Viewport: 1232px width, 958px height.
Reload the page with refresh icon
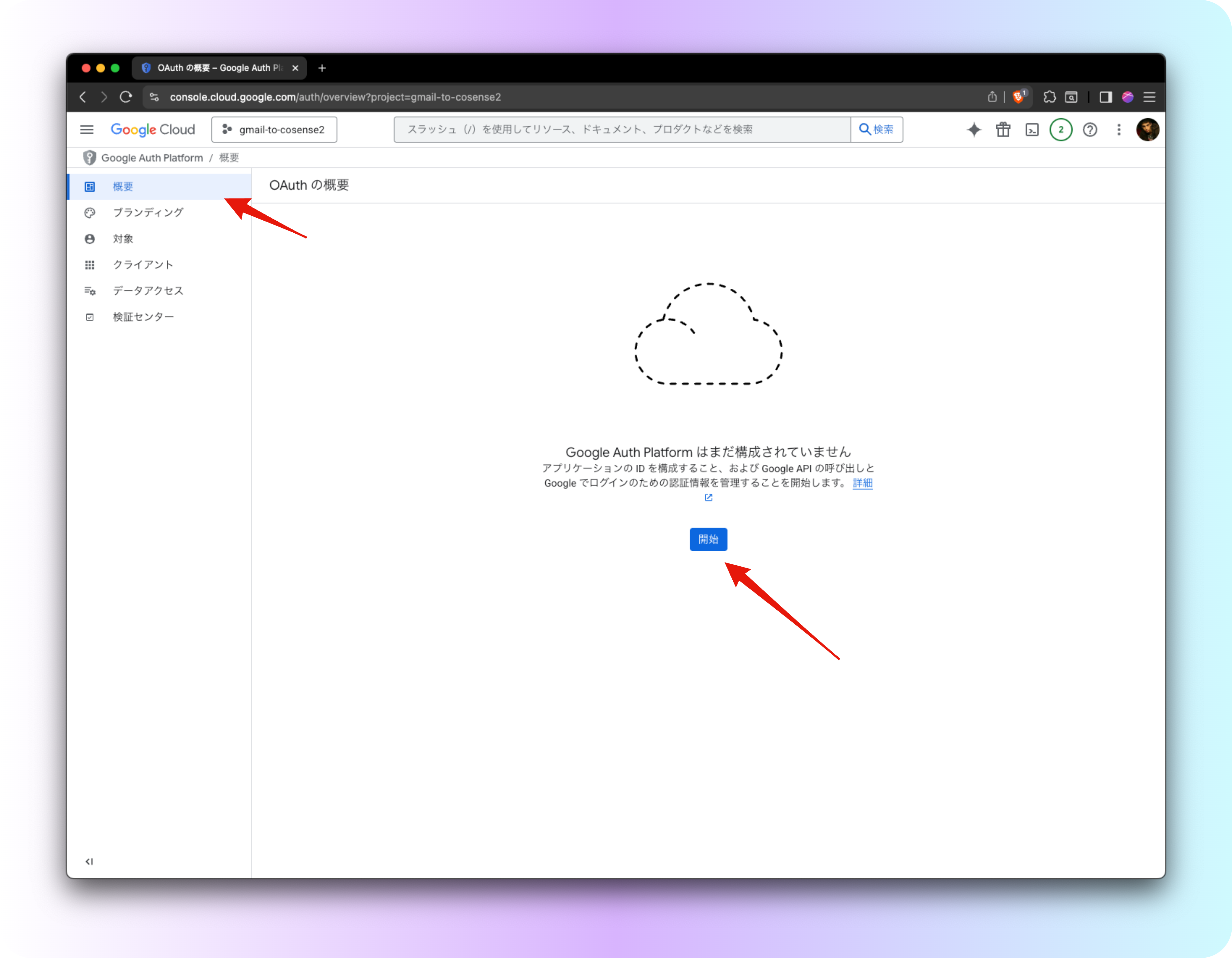(126, 97)
